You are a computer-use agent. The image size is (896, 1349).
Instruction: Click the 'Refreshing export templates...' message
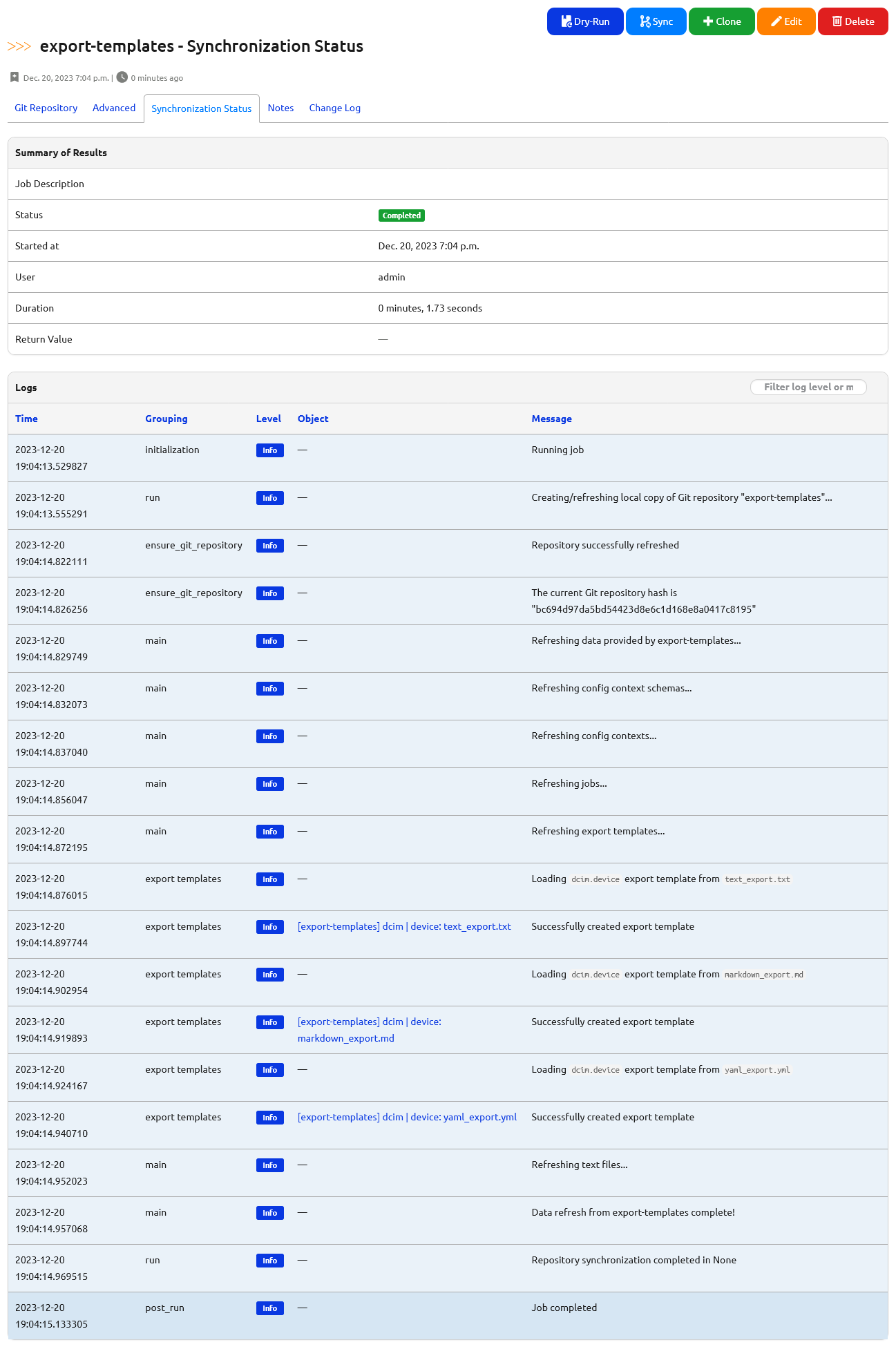pos(598,831)
